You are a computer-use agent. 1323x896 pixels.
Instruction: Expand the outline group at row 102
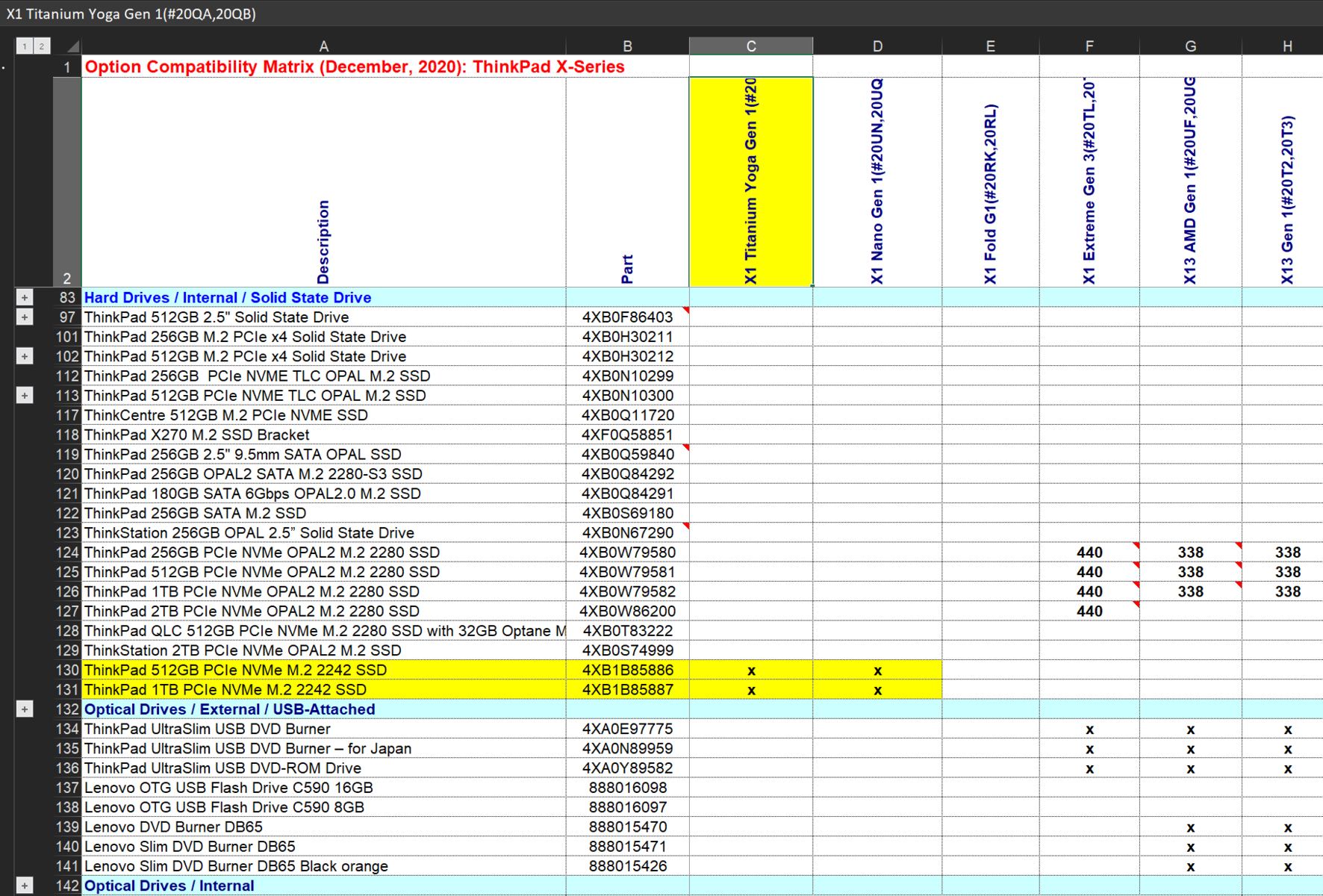coord(25,356)
